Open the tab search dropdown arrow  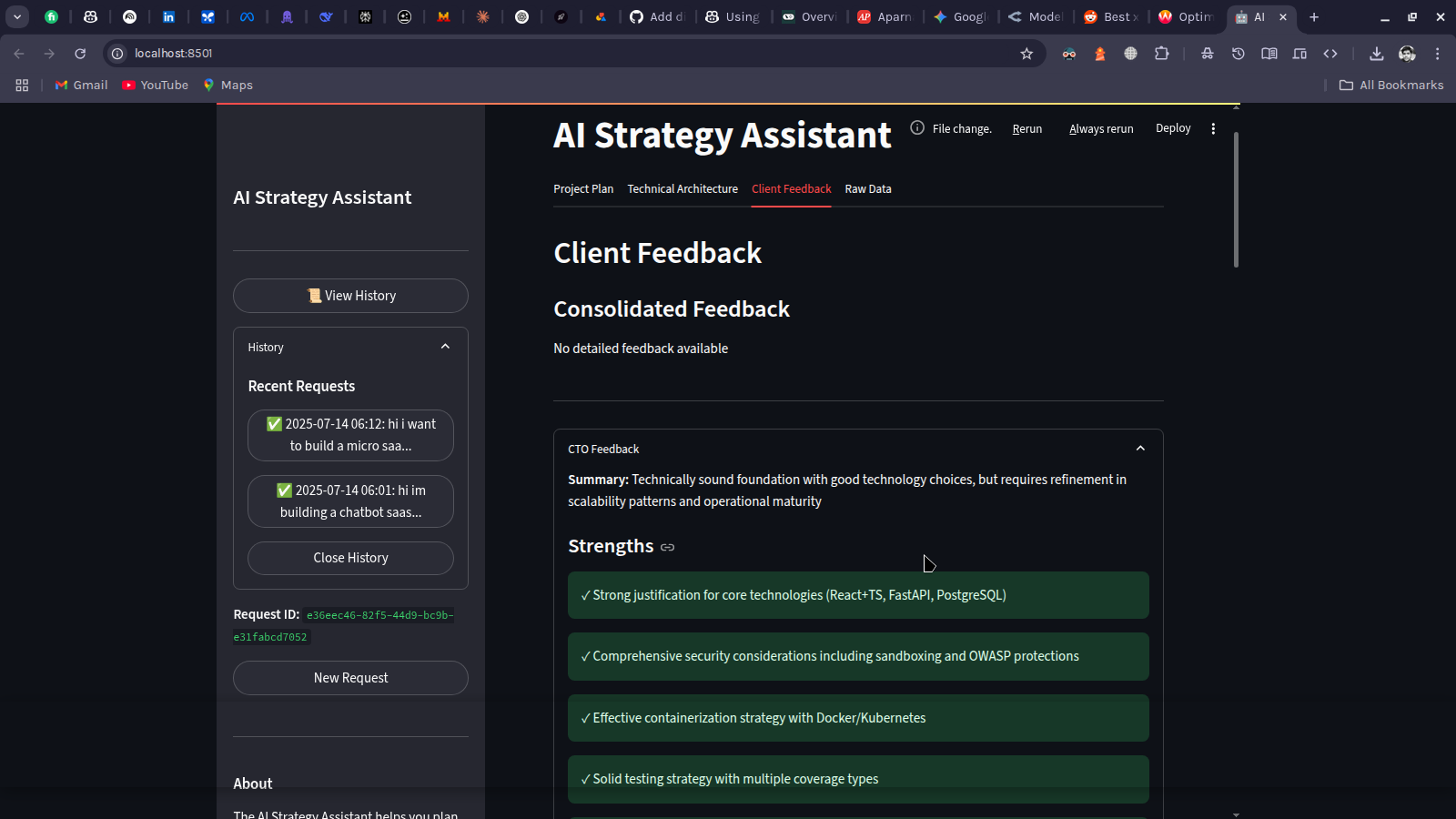pyautogui.click(x=17, y=16)
